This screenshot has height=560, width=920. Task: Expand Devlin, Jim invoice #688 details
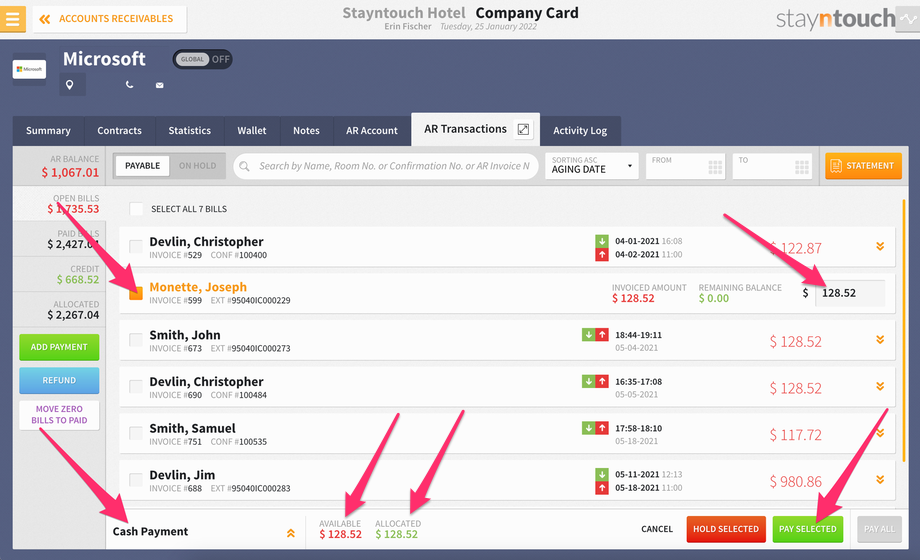[x=880, y=480]
